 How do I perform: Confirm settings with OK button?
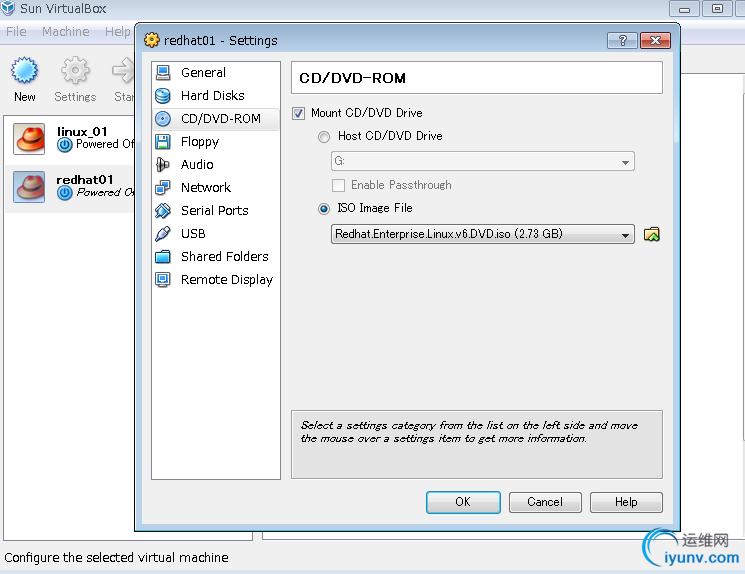tap(463, 502)
